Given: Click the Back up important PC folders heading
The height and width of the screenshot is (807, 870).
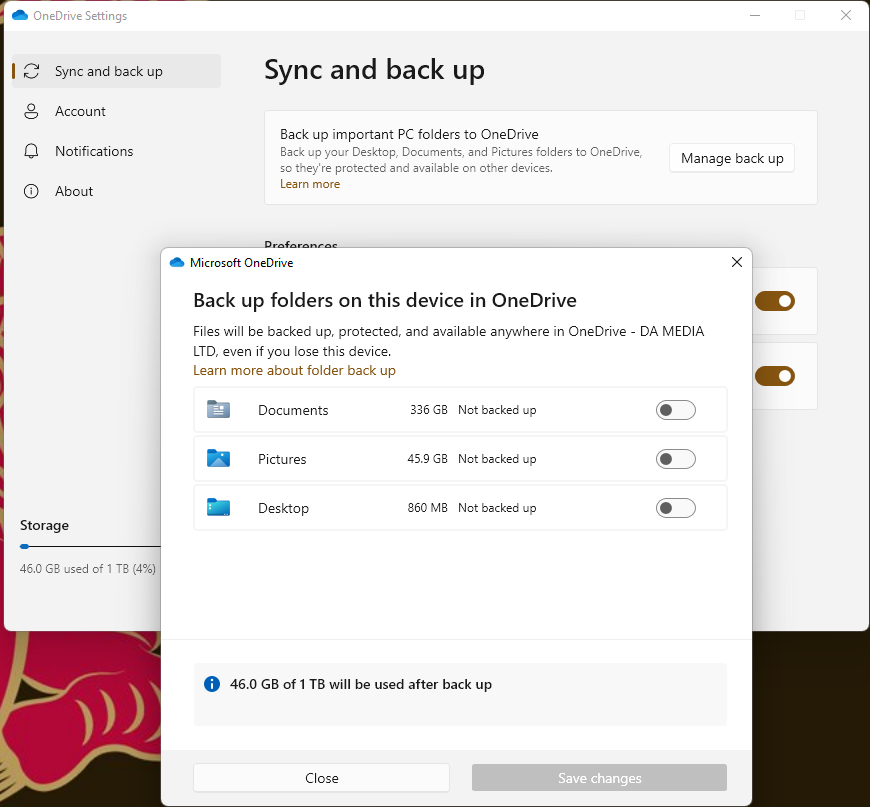Looking at the screenshot, I should [409, 134].
